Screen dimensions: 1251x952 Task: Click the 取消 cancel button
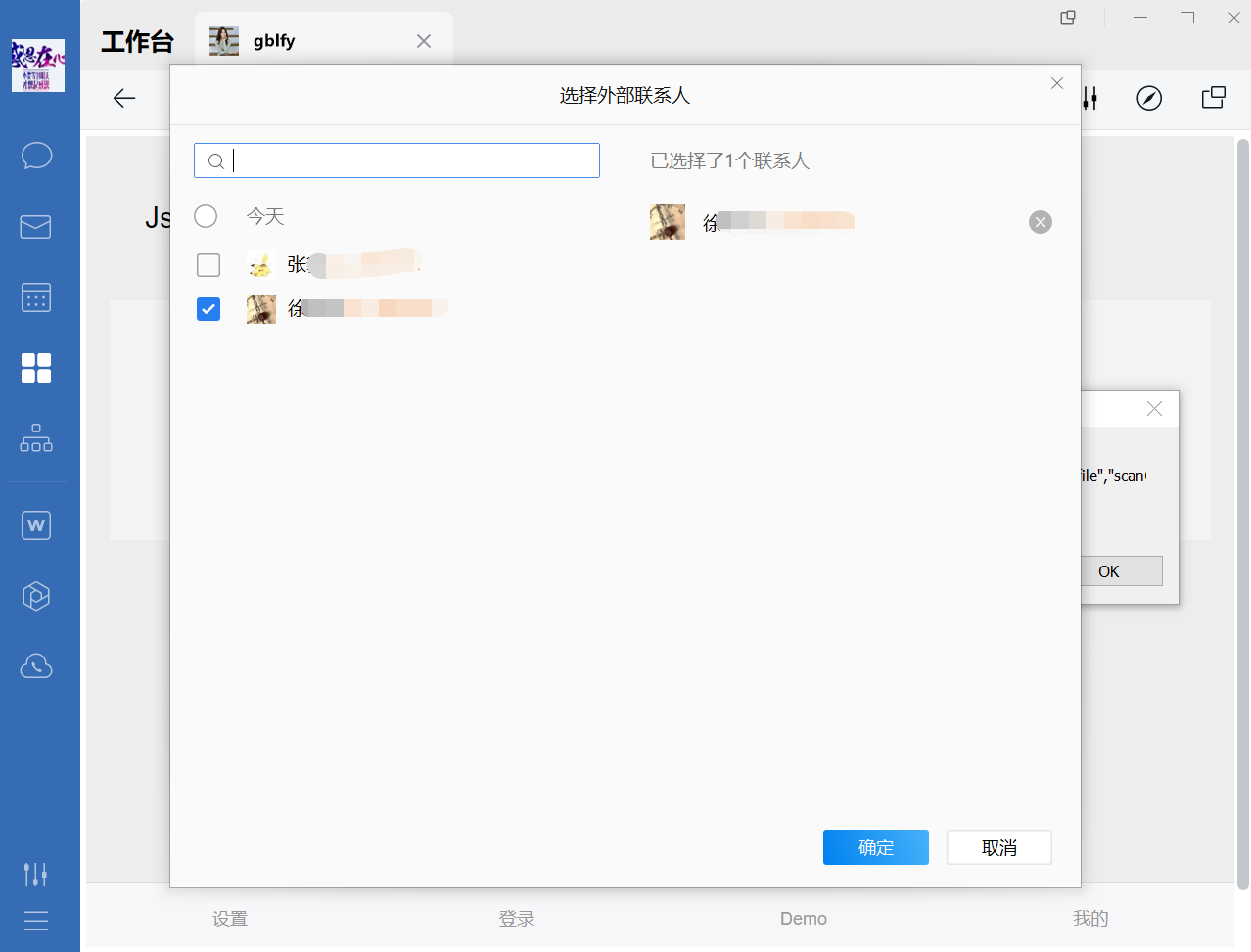point(998,847)
